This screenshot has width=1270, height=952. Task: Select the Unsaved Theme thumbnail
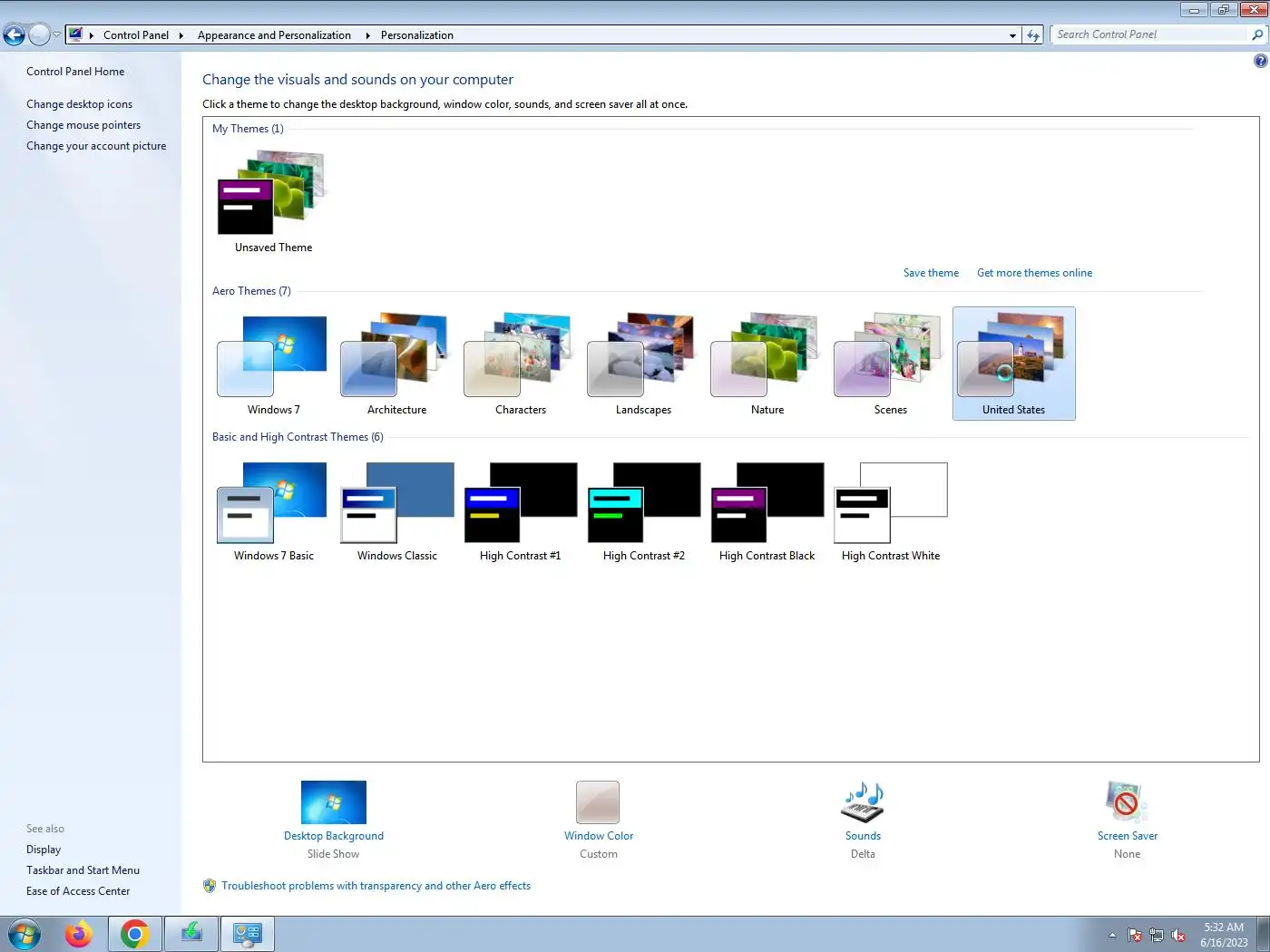point(273,202)
